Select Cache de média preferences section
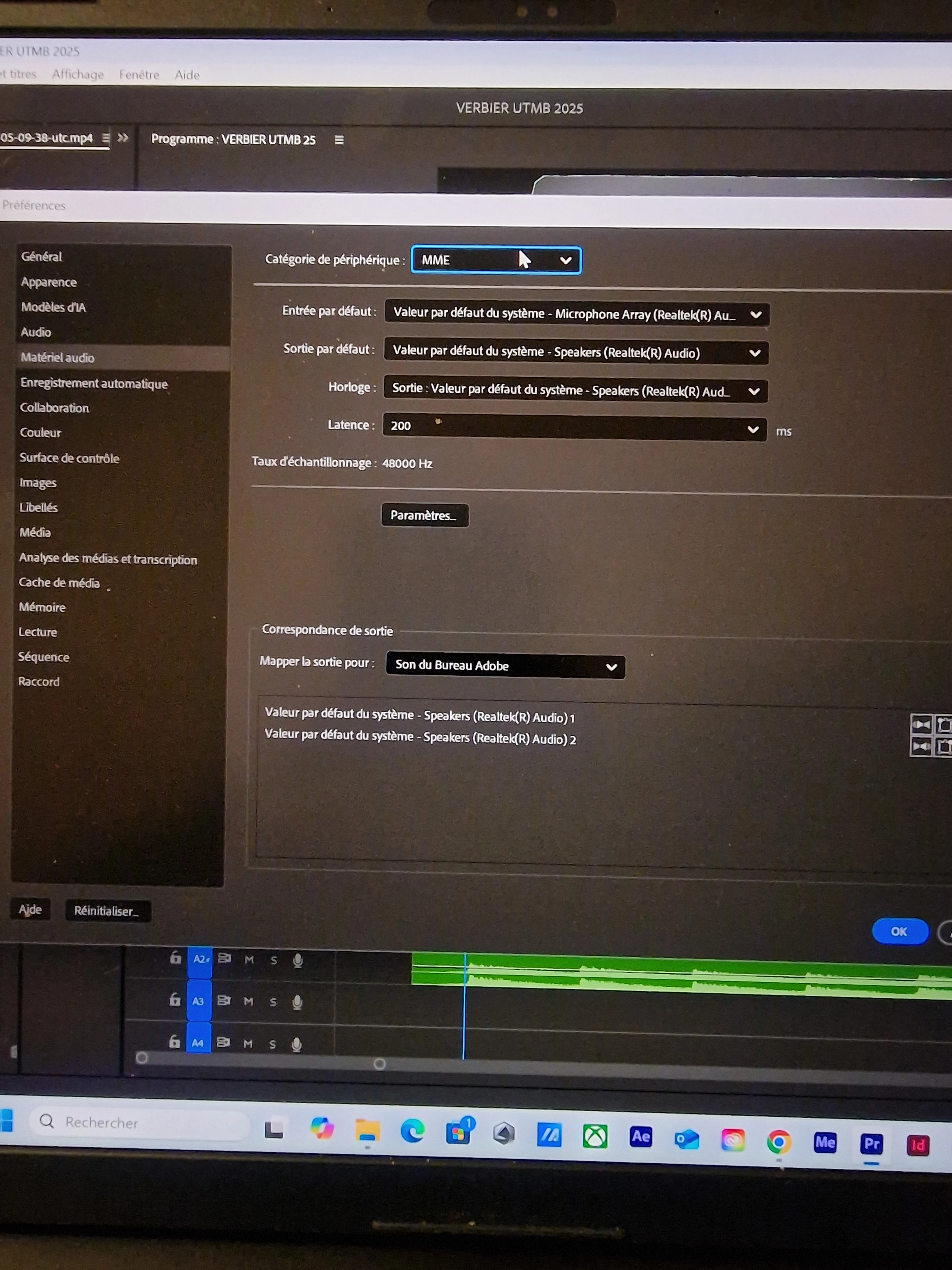The height and width of the screenshot is (1270, 952). point(59,582)
